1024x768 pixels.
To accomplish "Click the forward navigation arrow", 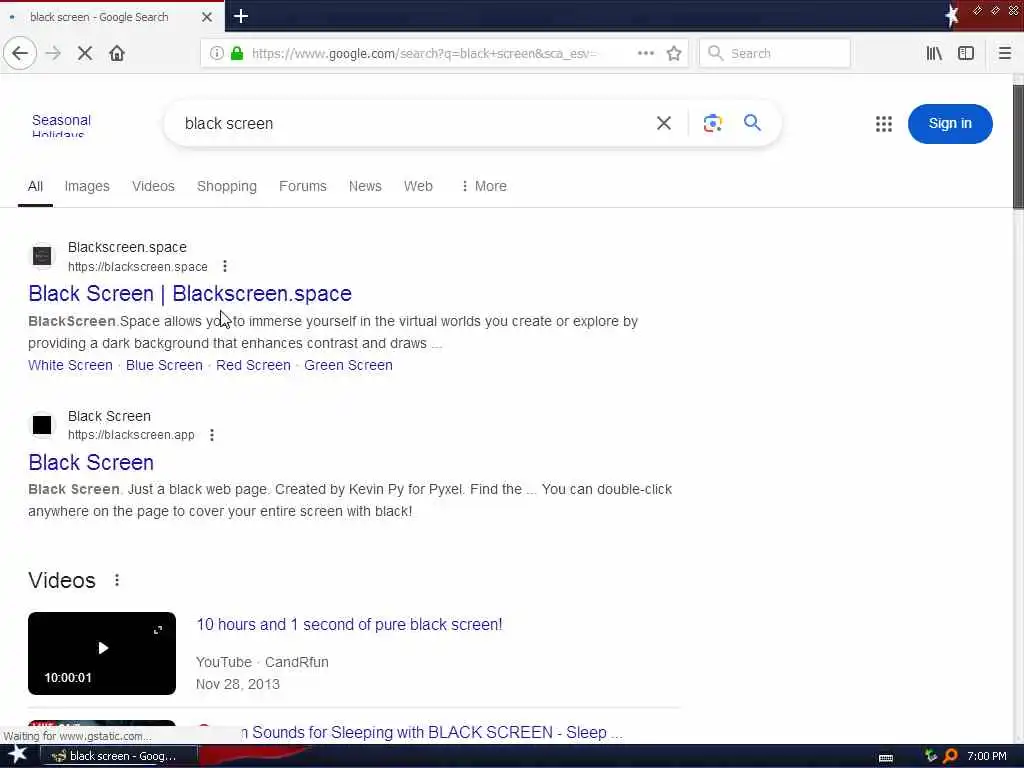I will [x=54, y=54].
